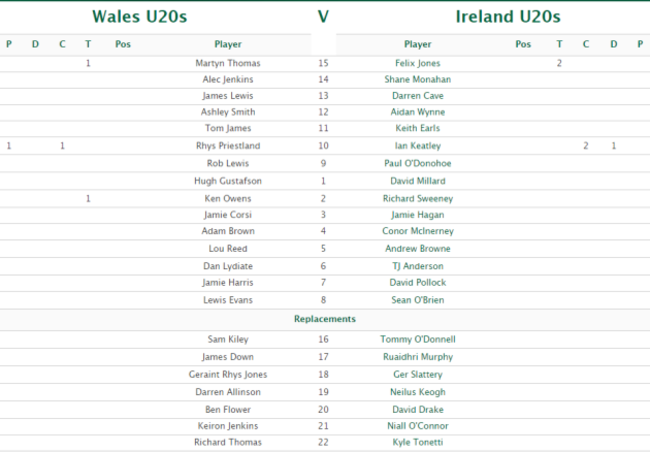Select replacement Sam Kiley
The height and width of the screenshot is (452, 650).
tap(228, 339)
